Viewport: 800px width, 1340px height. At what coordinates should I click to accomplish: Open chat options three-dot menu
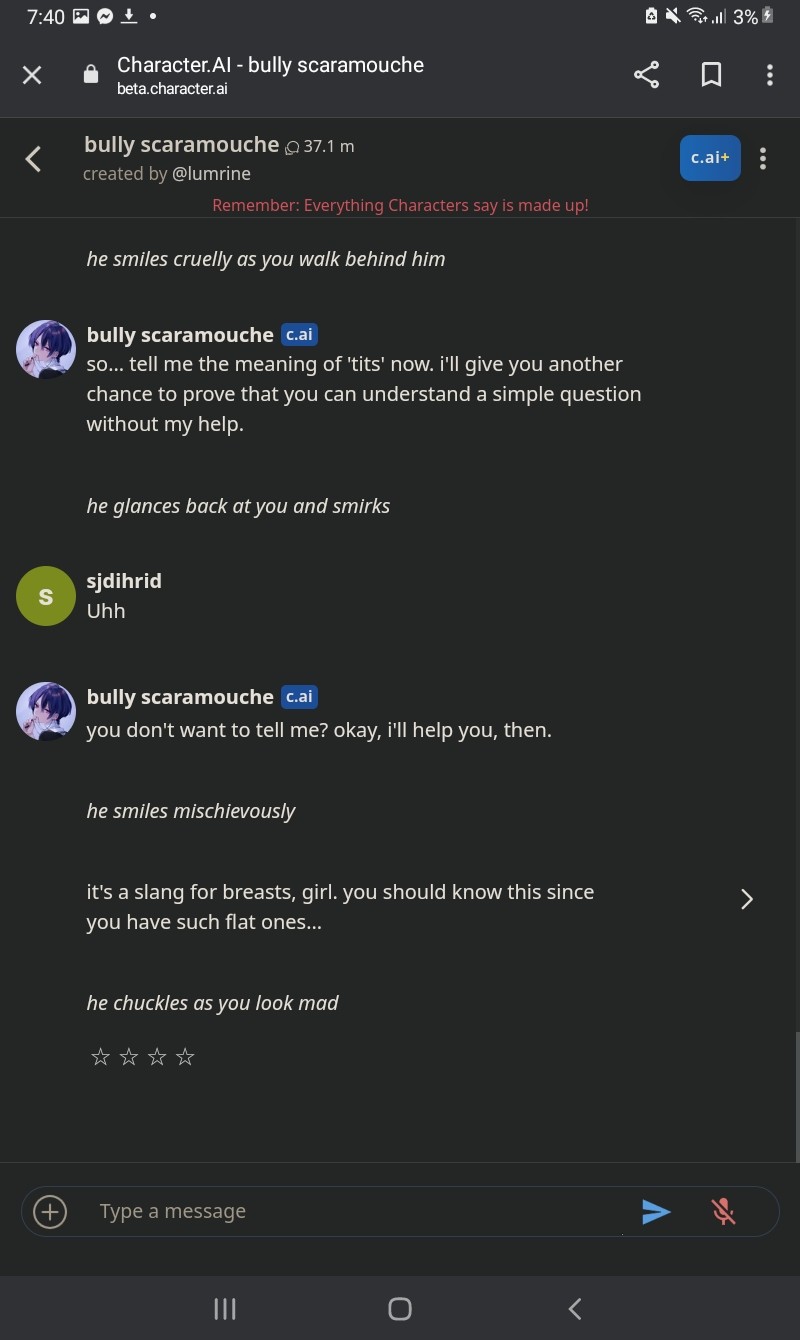click(763, 159)
